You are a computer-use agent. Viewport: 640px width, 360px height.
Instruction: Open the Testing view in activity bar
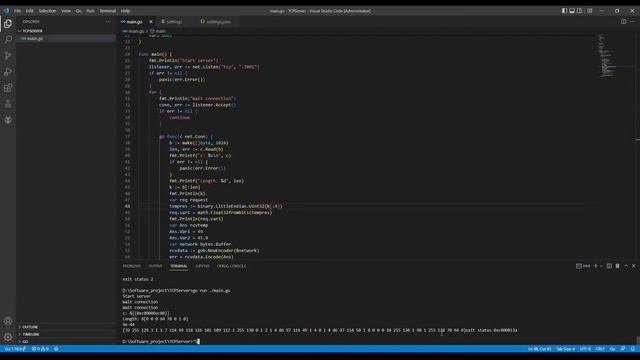pos(8,104)
